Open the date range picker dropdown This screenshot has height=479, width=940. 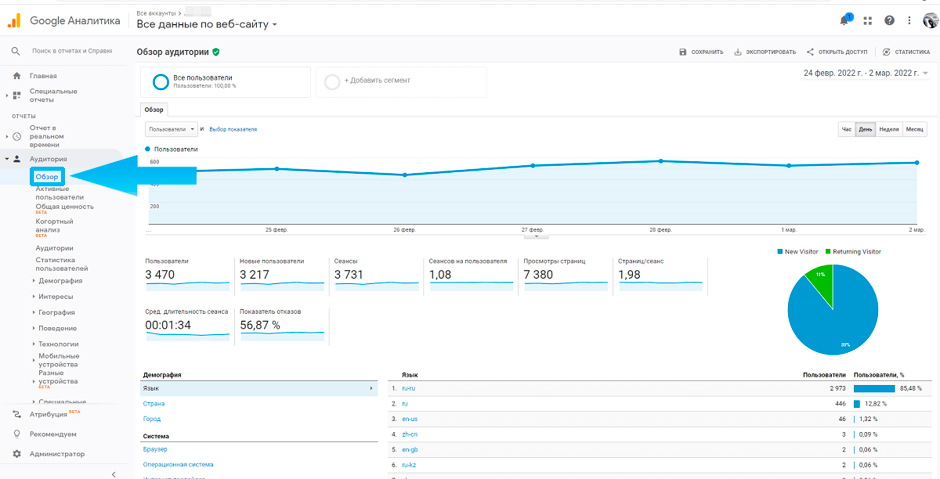pos(865,73)
